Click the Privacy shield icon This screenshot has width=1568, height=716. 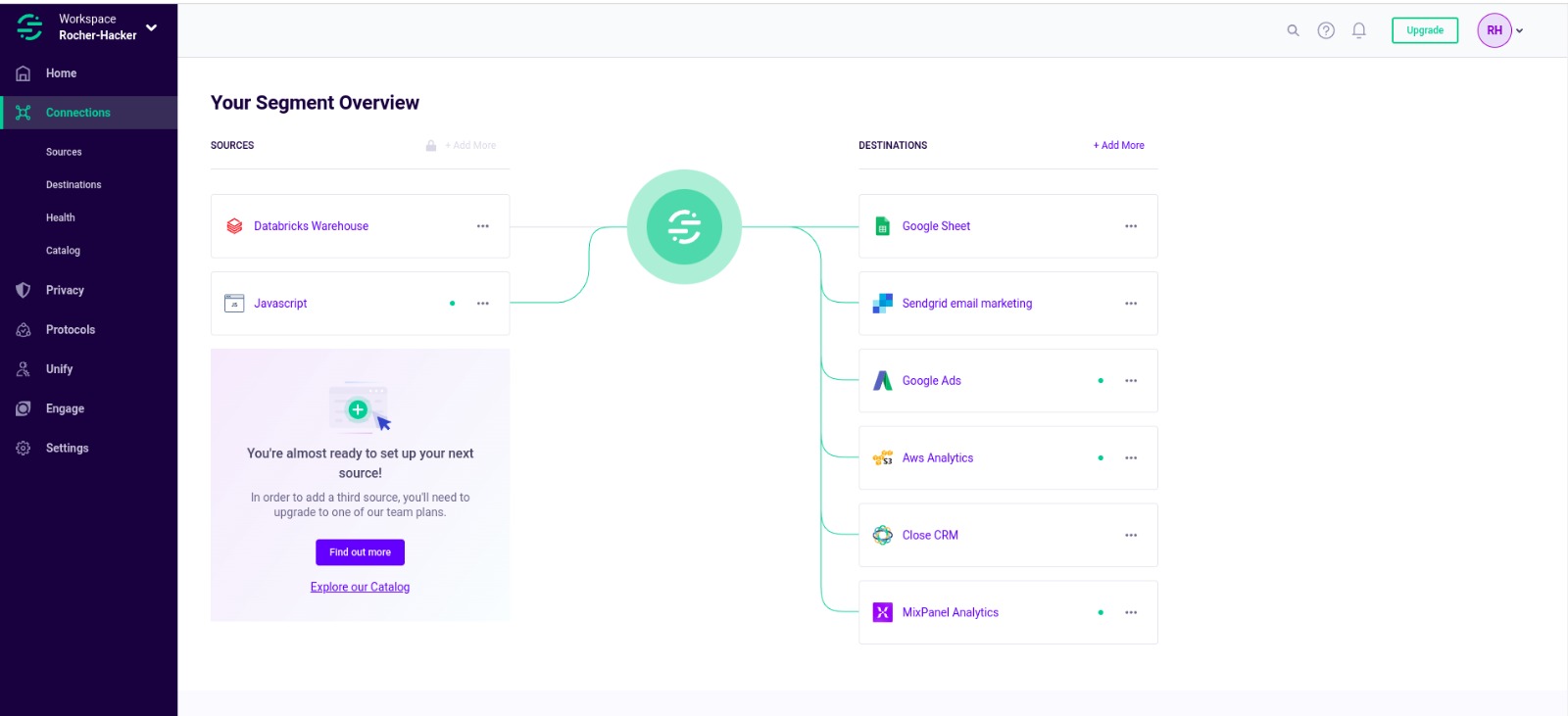pos(24,290)
